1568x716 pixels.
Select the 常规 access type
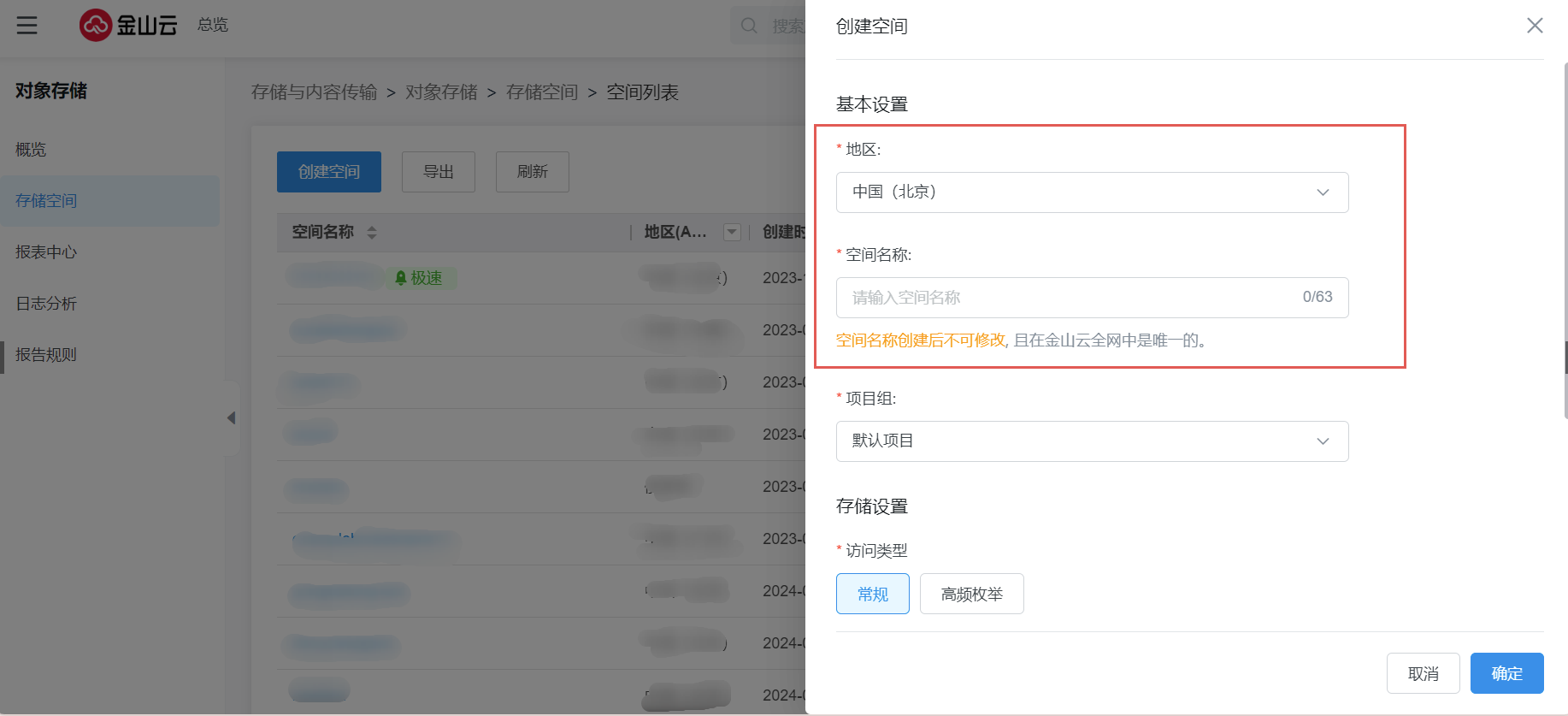[x=873, y=594]
